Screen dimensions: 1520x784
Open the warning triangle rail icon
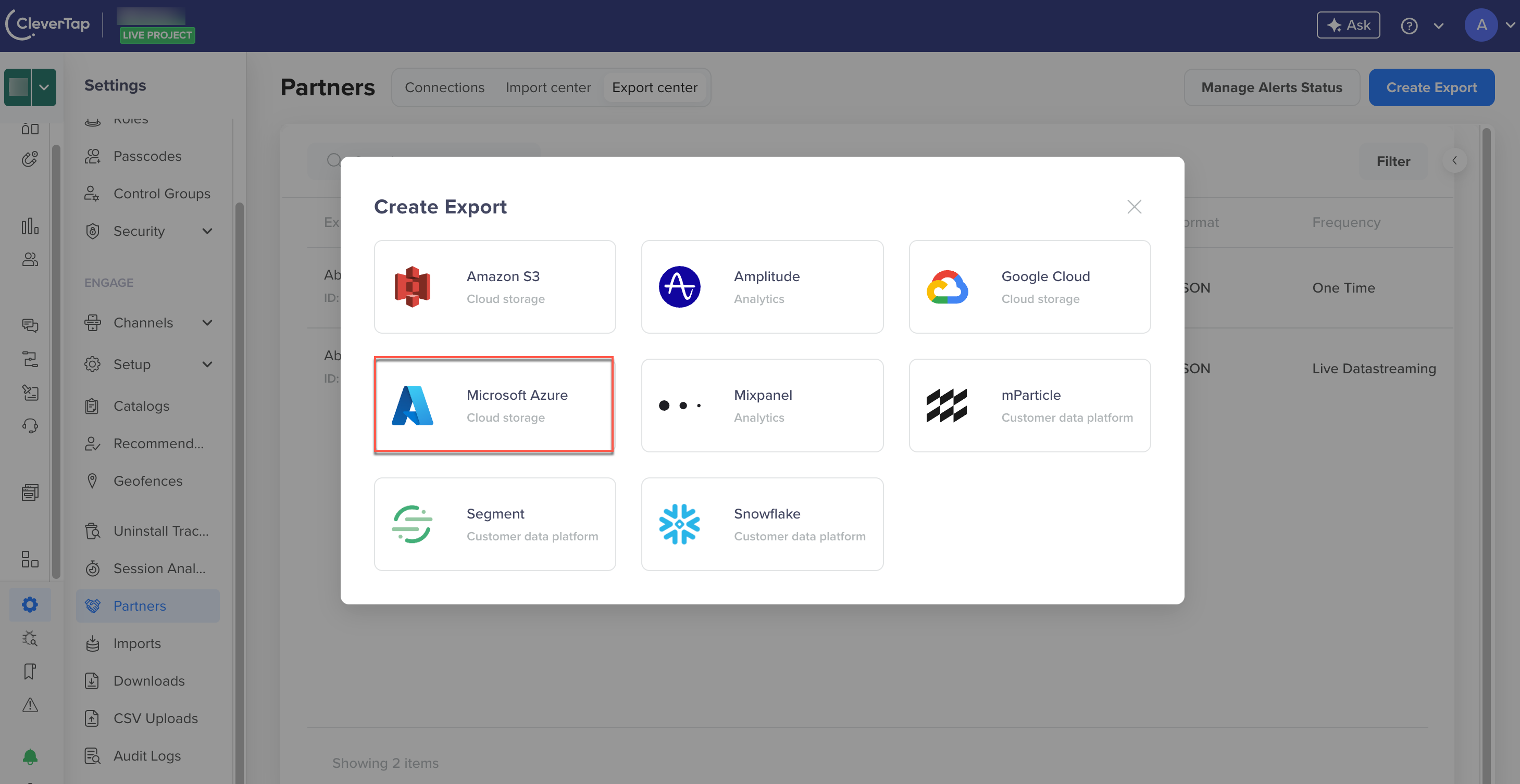[x=30, y=705]
